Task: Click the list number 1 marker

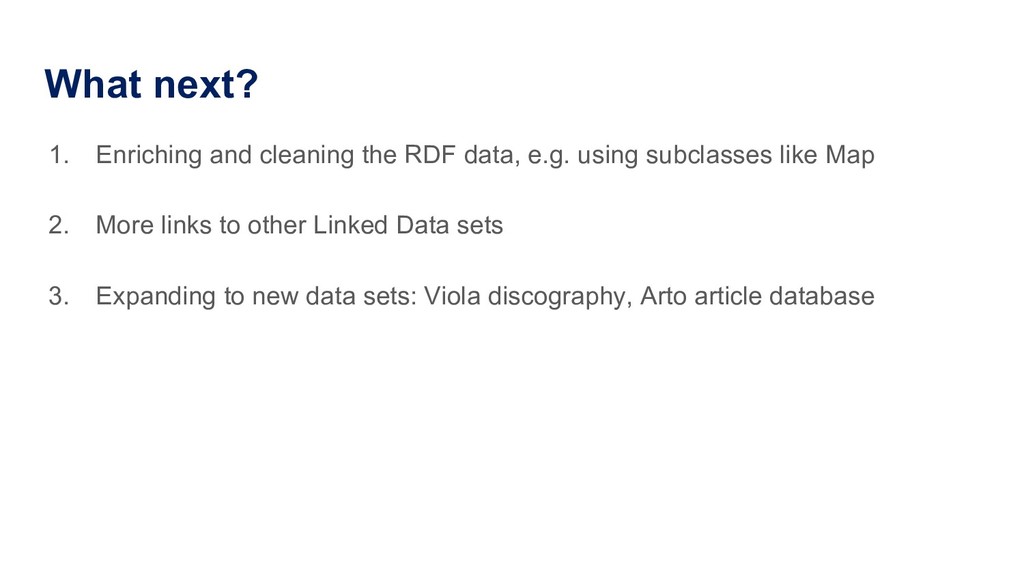Action: [x=58, y=156]
